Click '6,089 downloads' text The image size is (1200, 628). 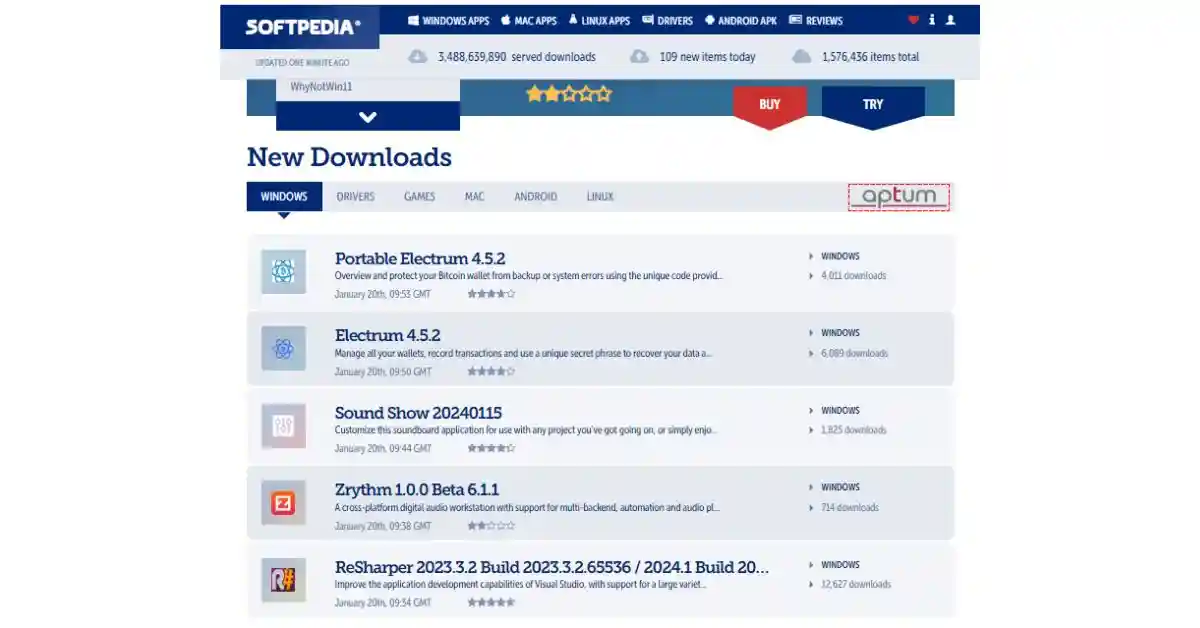[853, 353]
